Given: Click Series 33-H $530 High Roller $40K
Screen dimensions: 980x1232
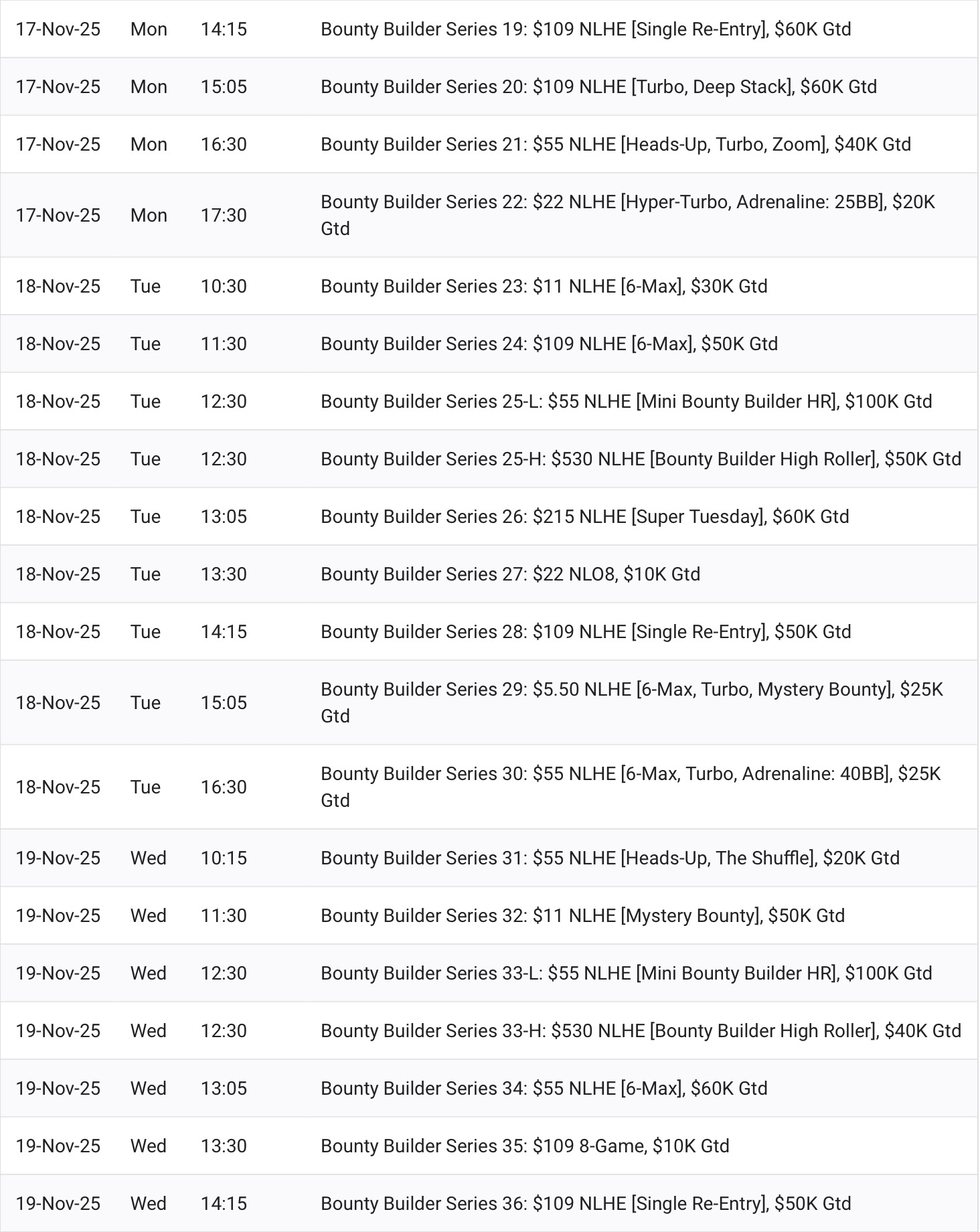Looking at the screenshot, I should [x=641, y=1031].
